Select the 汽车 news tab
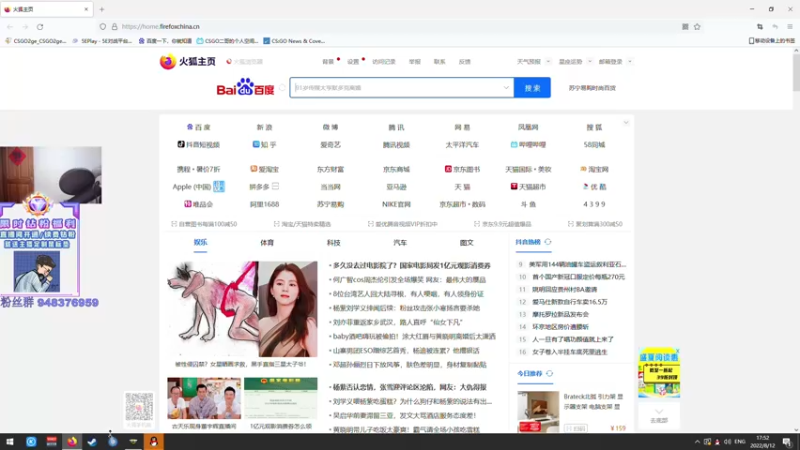 click(x=400, y=243)
